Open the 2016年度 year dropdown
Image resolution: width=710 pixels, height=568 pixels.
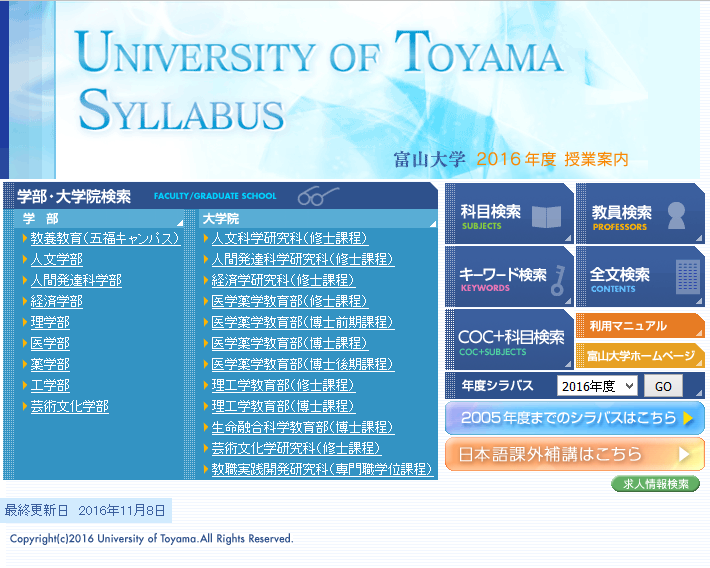(597, 386)
